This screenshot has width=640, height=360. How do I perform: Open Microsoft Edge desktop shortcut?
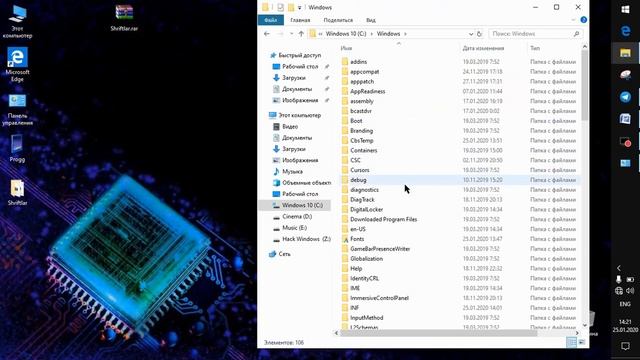pyautogui.click(x=17, y=64)
